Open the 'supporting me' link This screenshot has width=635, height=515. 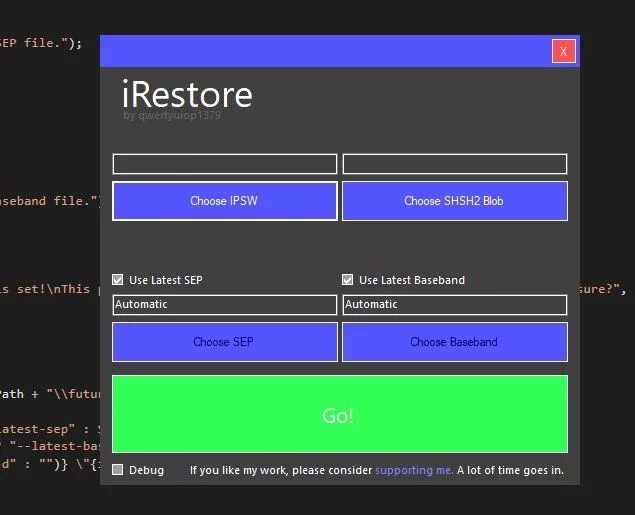coord(413,470)
